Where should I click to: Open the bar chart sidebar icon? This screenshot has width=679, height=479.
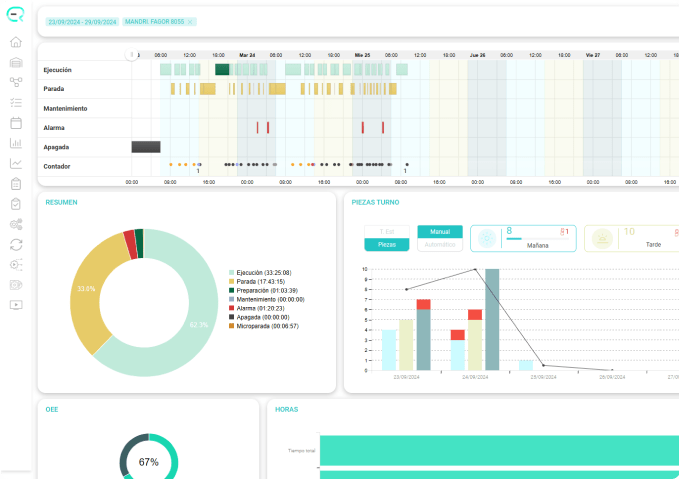[x=16, y=143]
